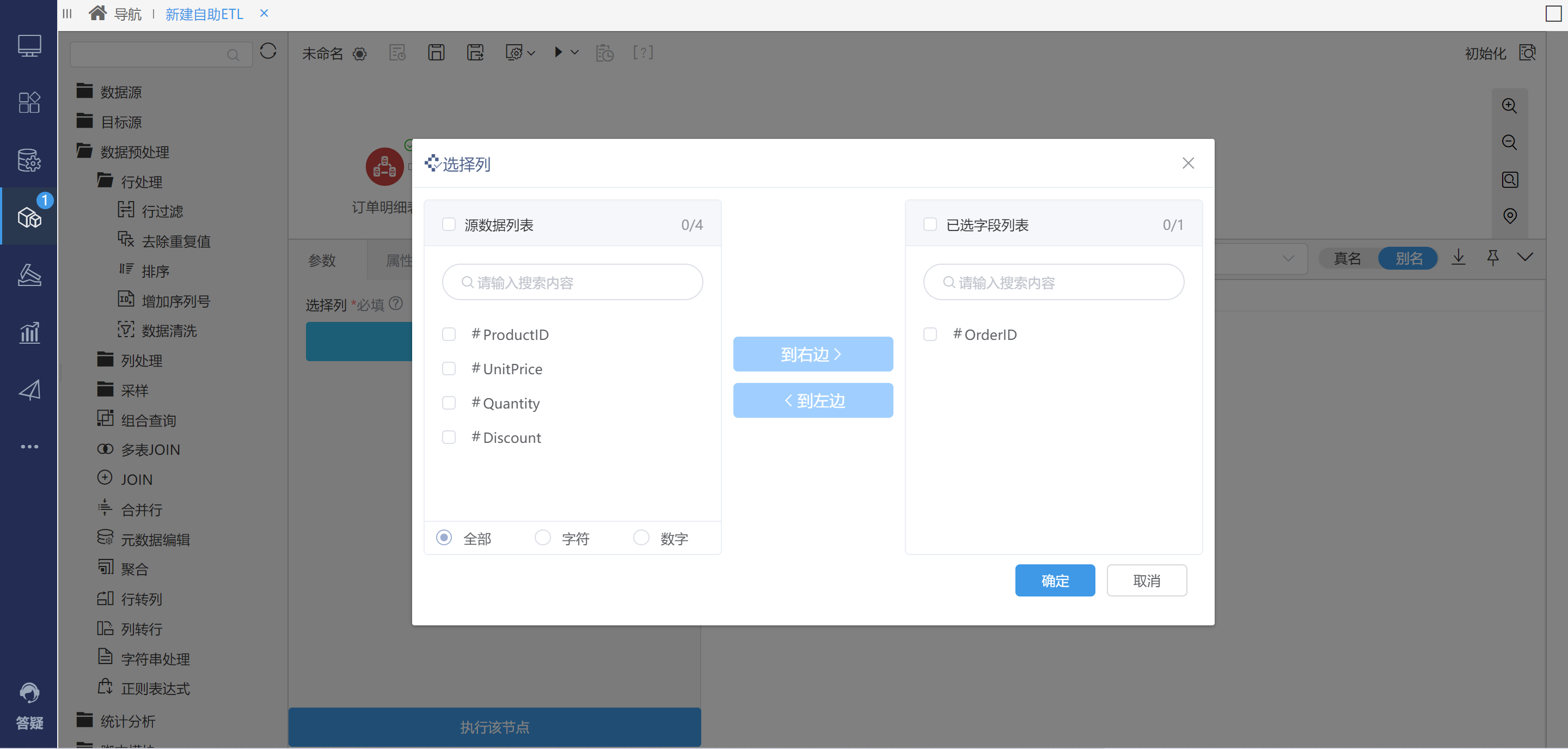Screen dimensions: 1568x749
Task: Close the 选择列 dialog
Action: [x=1187, y=162]
